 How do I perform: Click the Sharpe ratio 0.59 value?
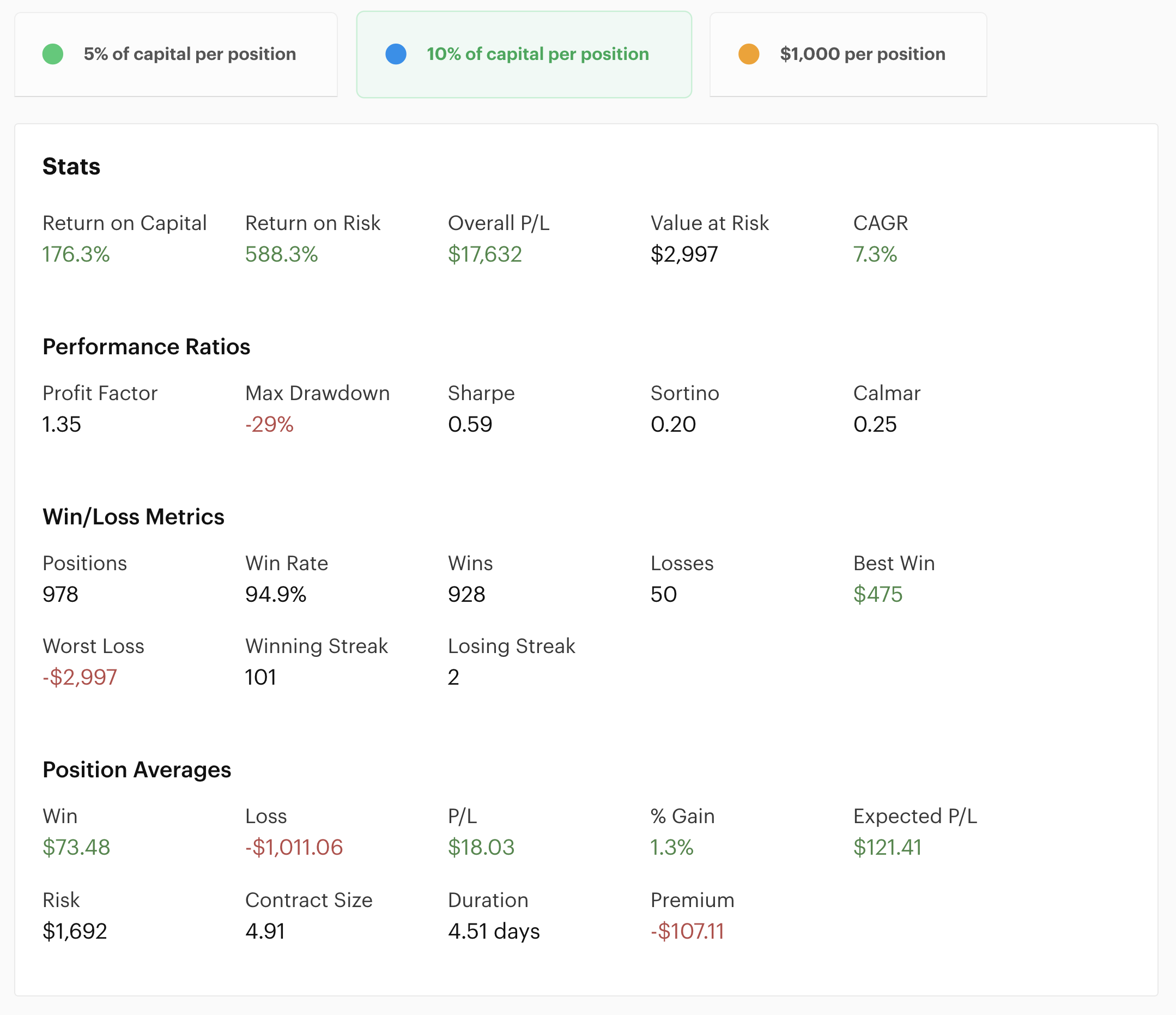[469, 424]
